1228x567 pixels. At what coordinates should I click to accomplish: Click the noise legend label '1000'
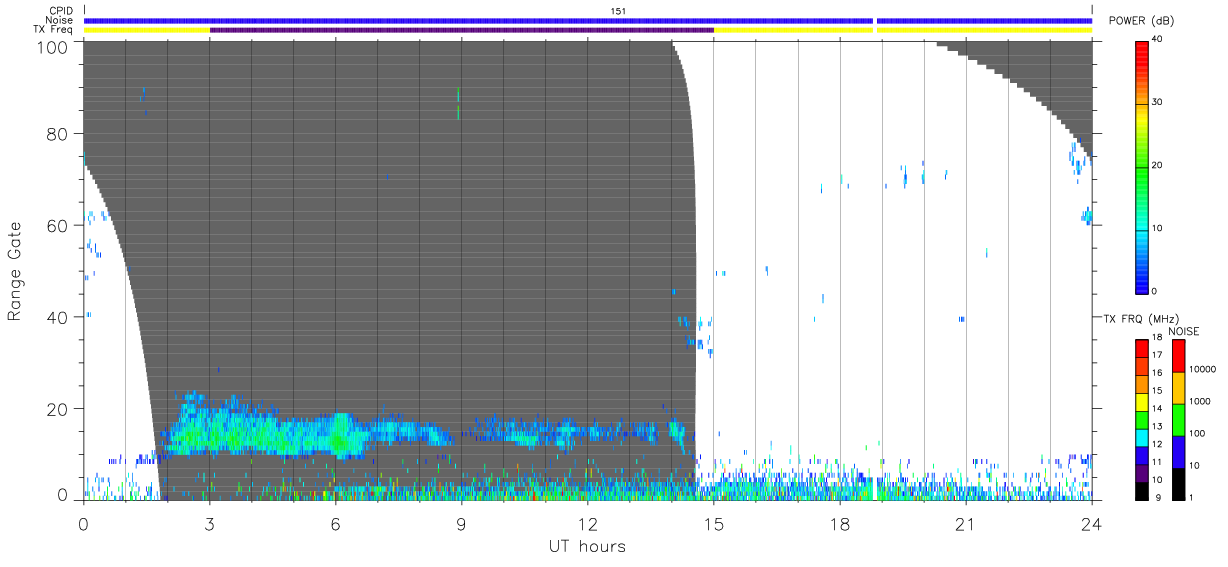pyautogui.click(x=1201, y=401)
